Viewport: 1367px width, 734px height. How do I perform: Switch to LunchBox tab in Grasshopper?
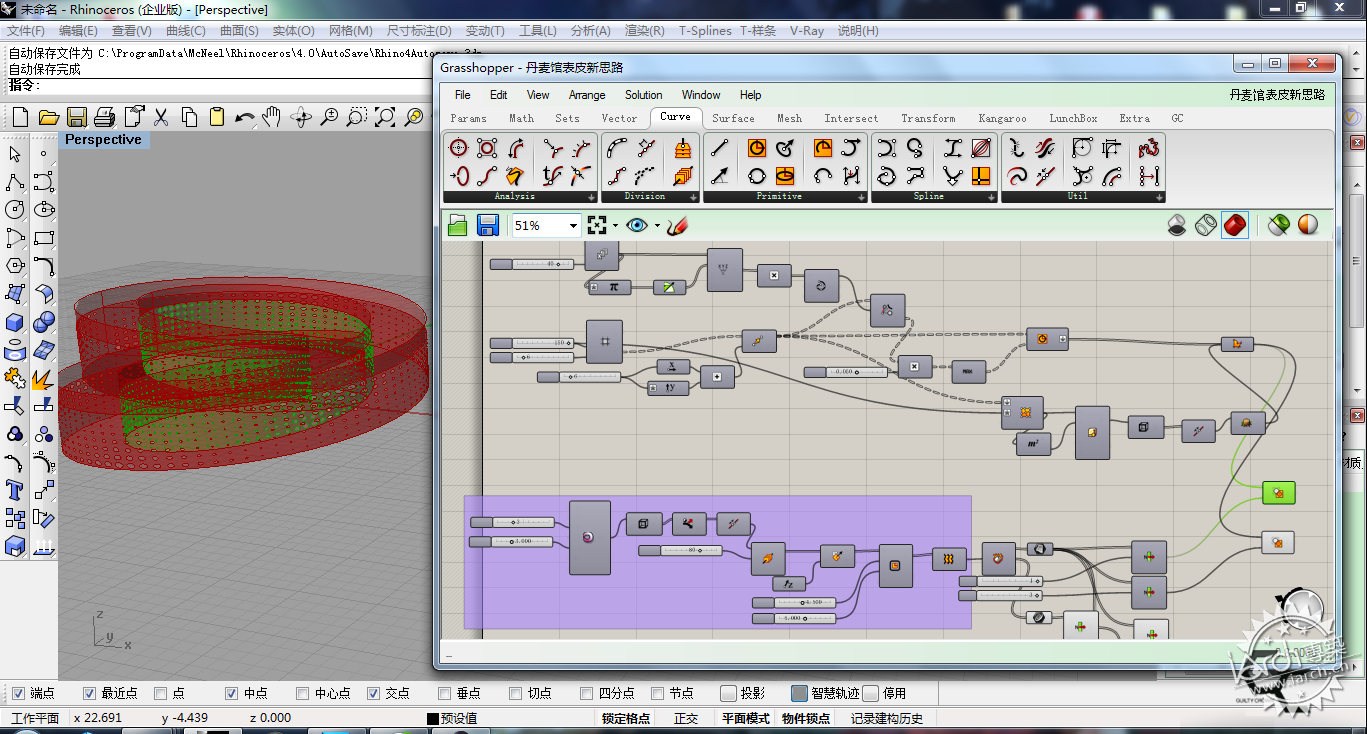[x=1073, y=118]
